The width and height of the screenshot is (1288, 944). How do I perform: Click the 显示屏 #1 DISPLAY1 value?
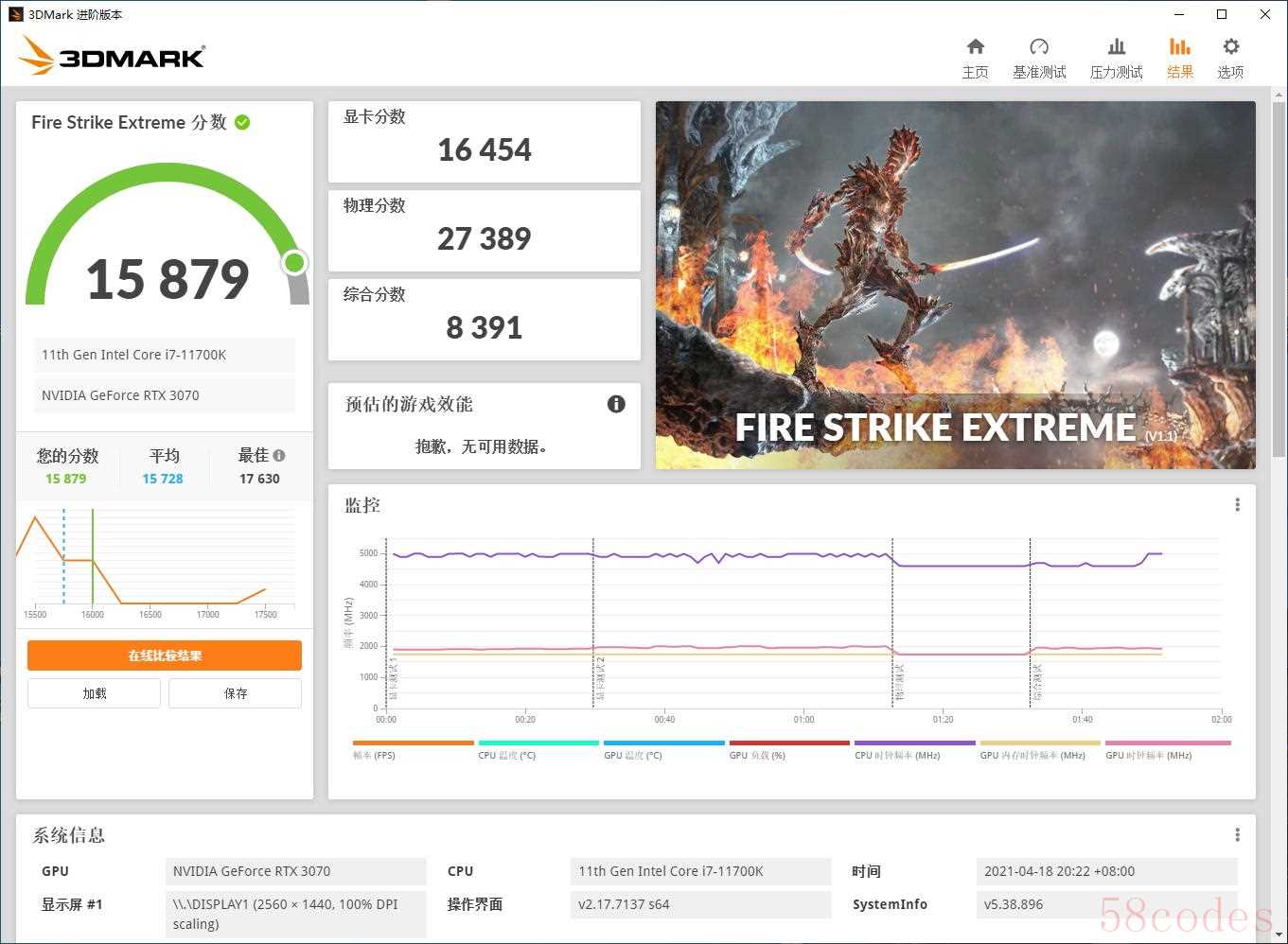(x=296, y=915)
